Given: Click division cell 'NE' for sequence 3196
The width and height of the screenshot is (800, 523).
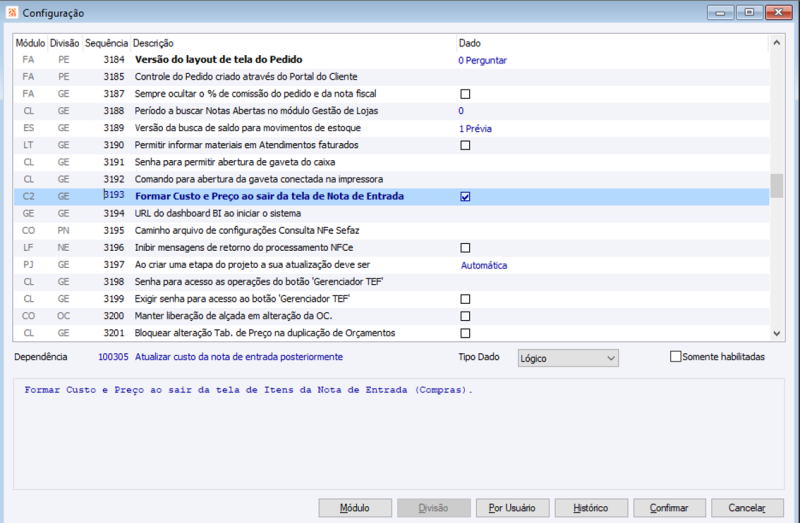Looking at the screenshot, I should 63,248.
